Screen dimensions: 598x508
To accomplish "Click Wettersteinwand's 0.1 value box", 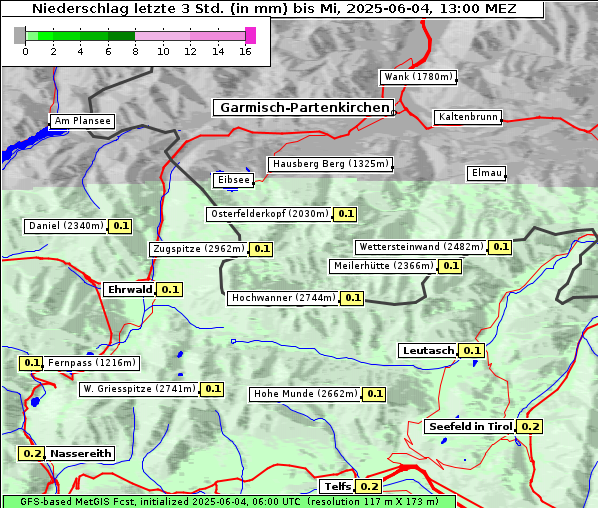I will (x=500, y=247).
